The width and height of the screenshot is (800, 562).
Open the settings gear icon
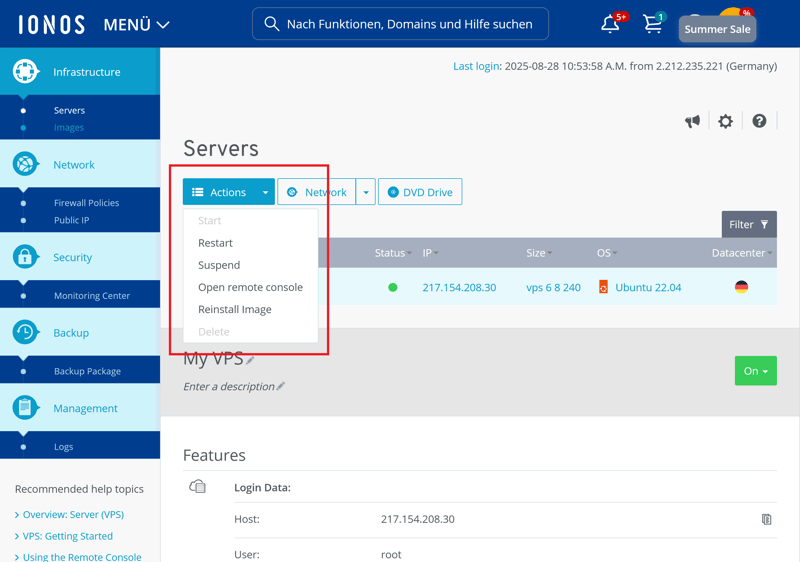click(726, 121)
